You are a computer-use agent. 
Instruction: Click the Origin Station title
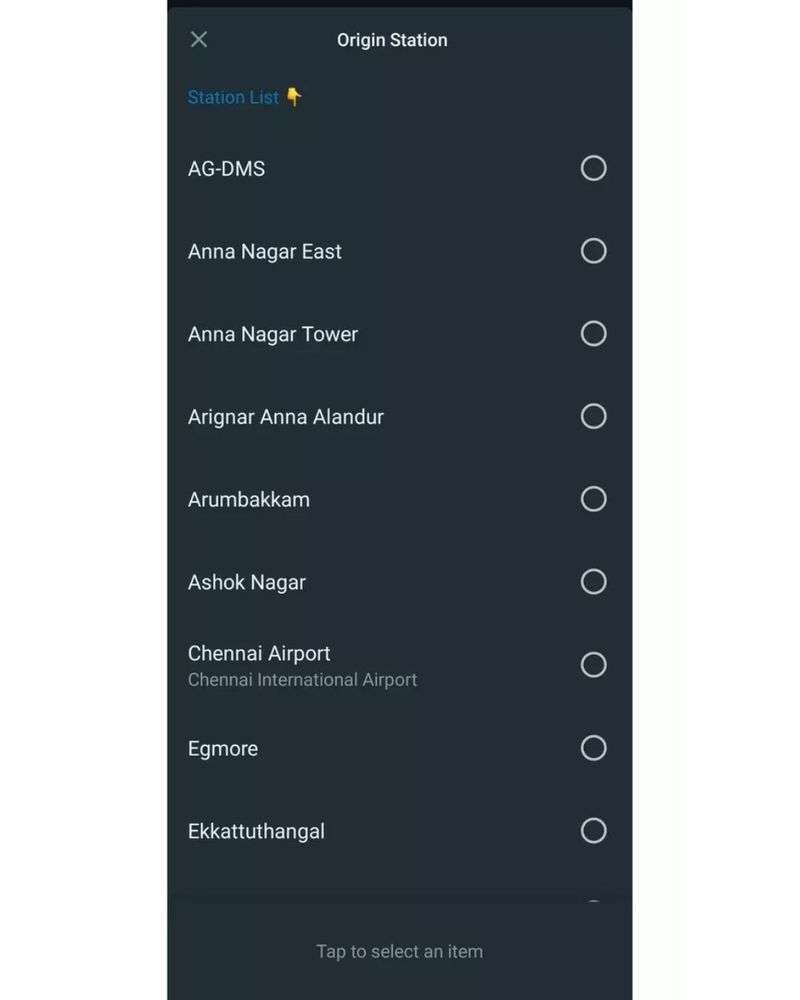[392, 40]
